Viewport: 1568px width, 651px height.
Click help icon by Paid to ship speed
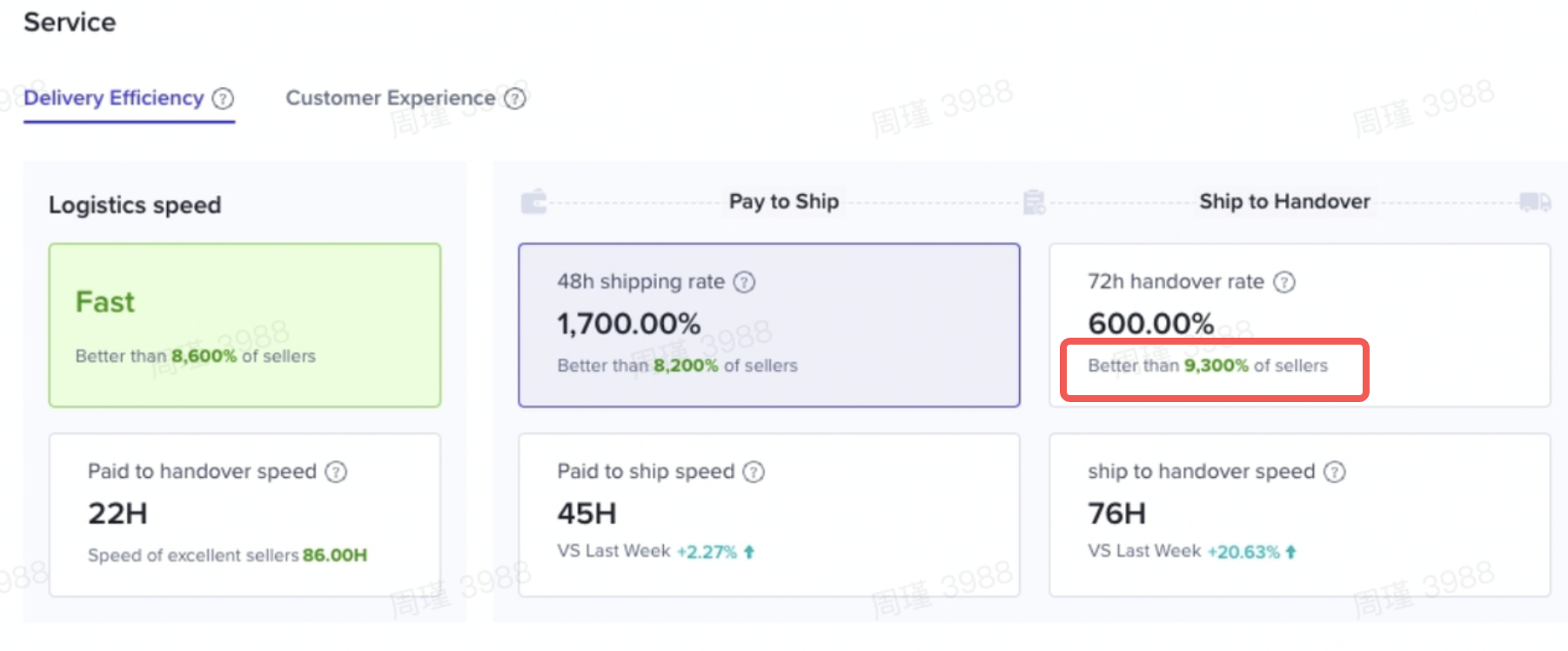click(x=754, y=472)
